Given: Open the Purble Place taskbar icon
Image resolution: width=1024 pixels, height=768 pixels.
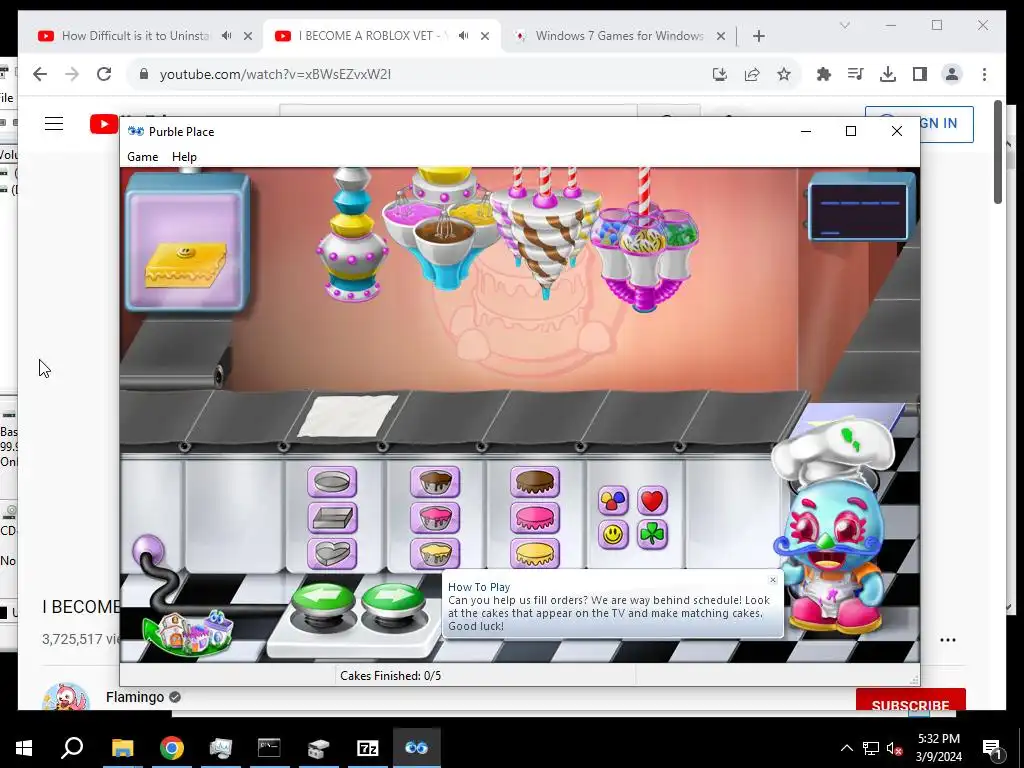Looking at the screenshot, I should click(417, 748).
